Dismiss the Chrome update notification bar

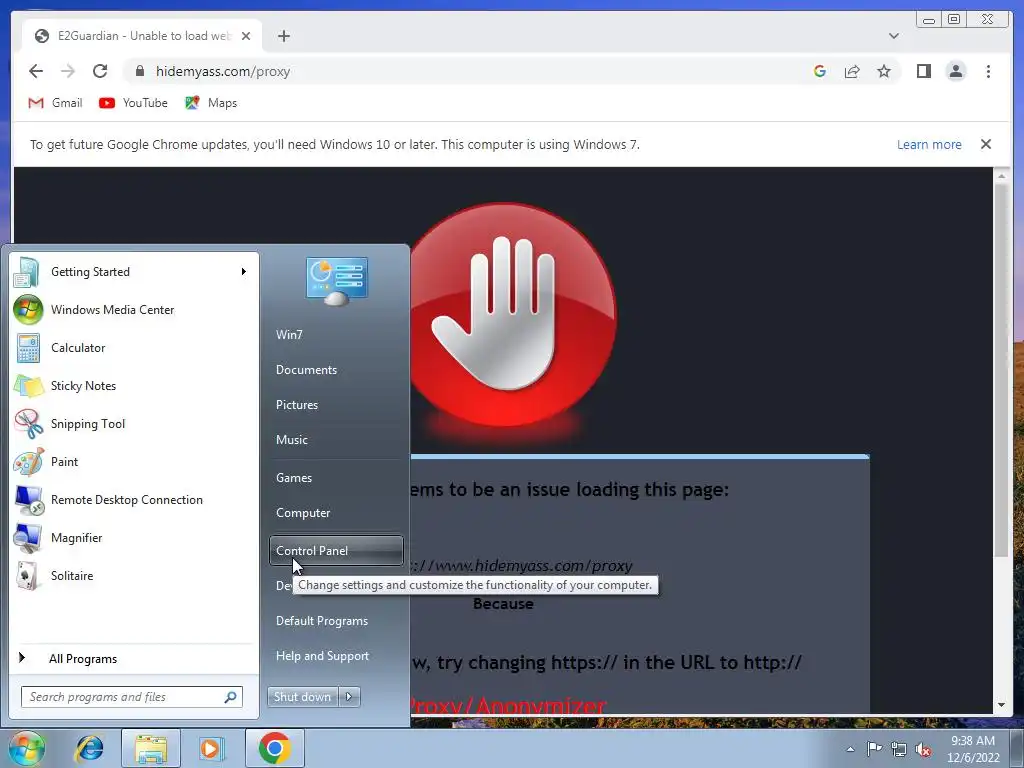(x=986, y=144)
